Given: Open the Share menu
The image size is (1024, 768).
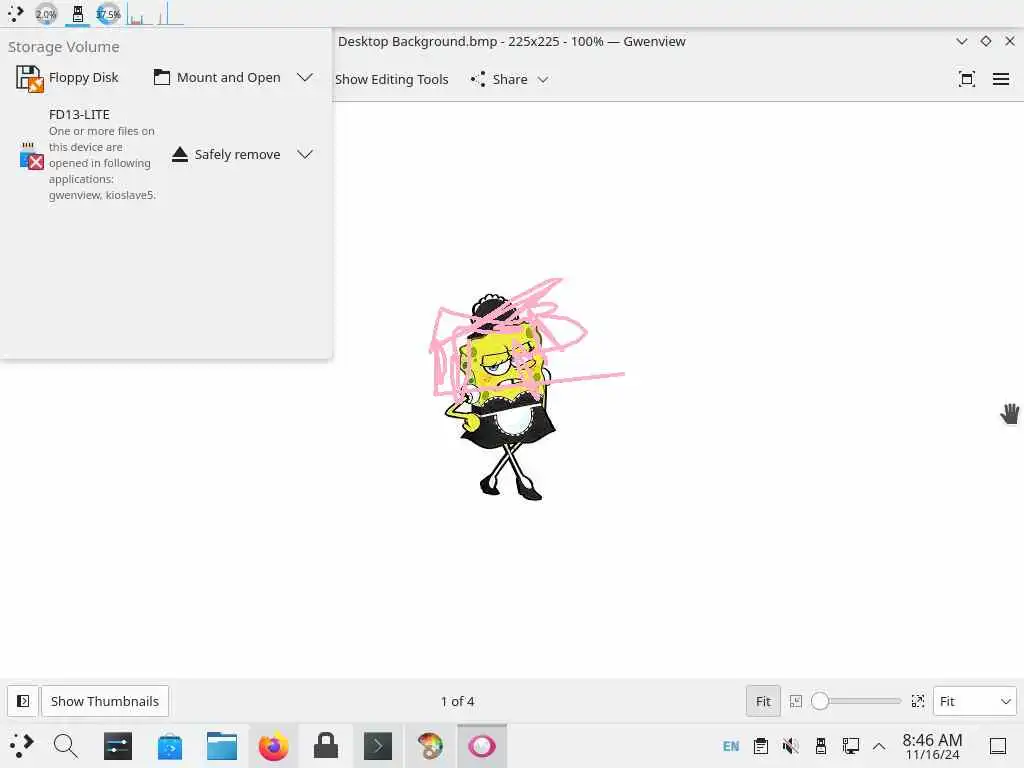Looking at the screenshot, I should (509, 80).
